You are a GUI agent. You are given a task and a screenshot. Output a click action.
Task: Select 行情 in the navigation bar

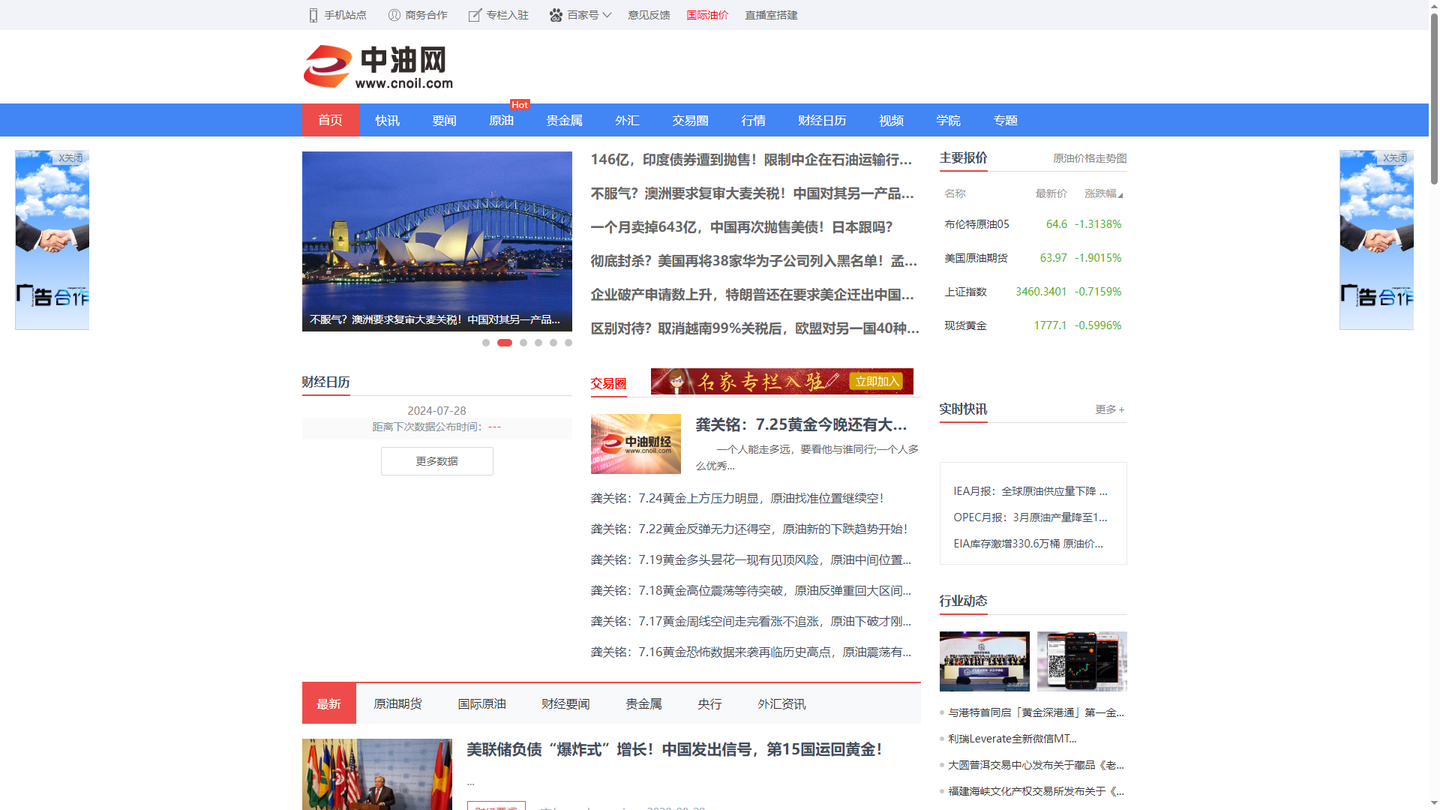point(753,120)
